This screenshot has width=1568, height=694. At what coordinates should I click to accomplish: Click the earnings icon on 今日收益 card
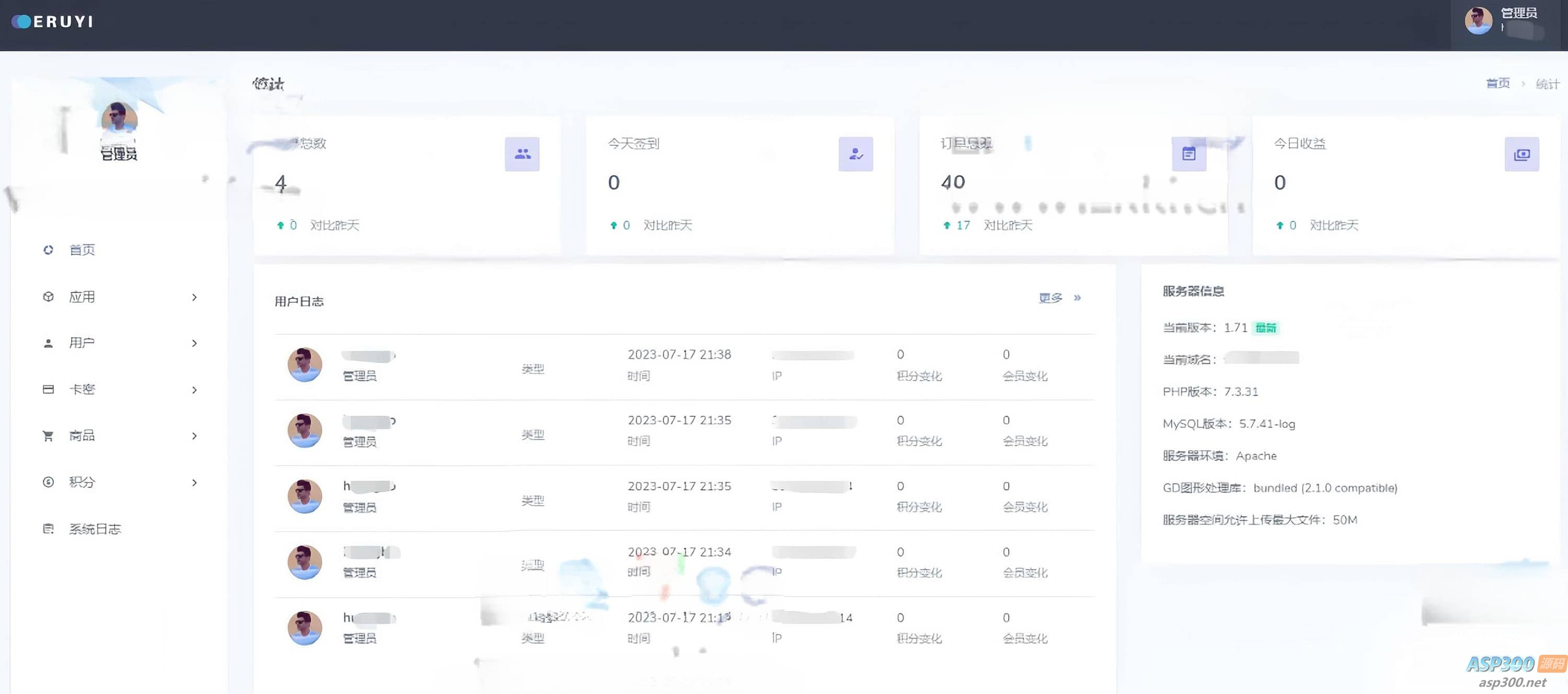coord(1521,154)
